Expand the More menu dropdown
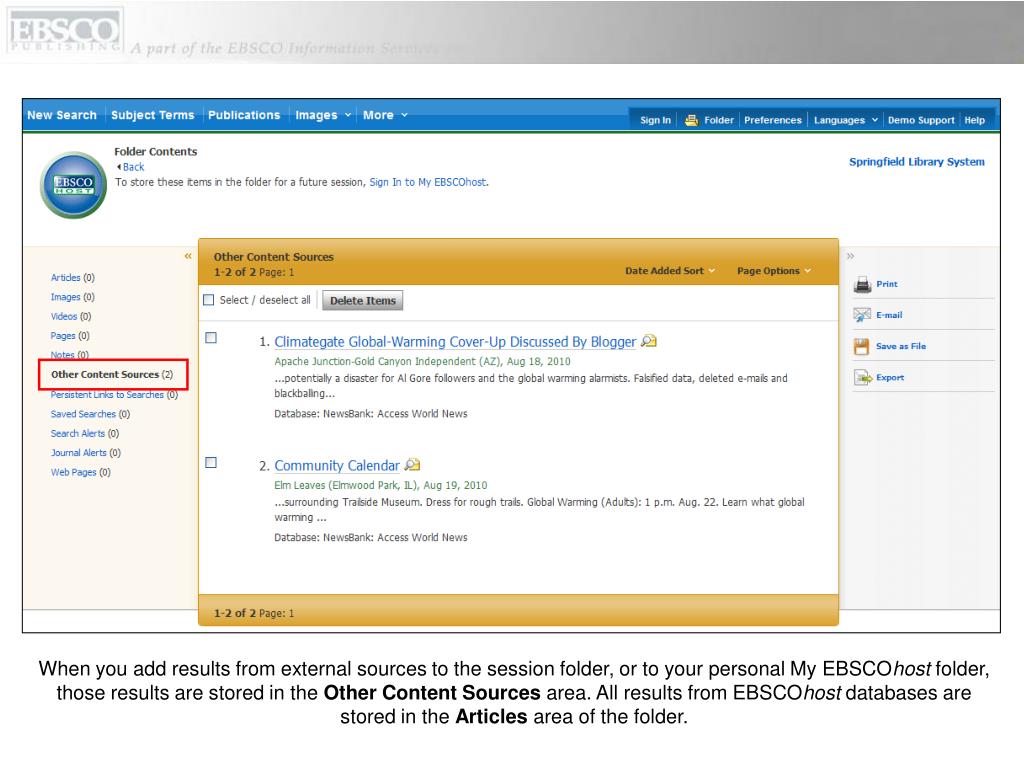Screen dimensions: 1024x768 click(x=385, y=115)
